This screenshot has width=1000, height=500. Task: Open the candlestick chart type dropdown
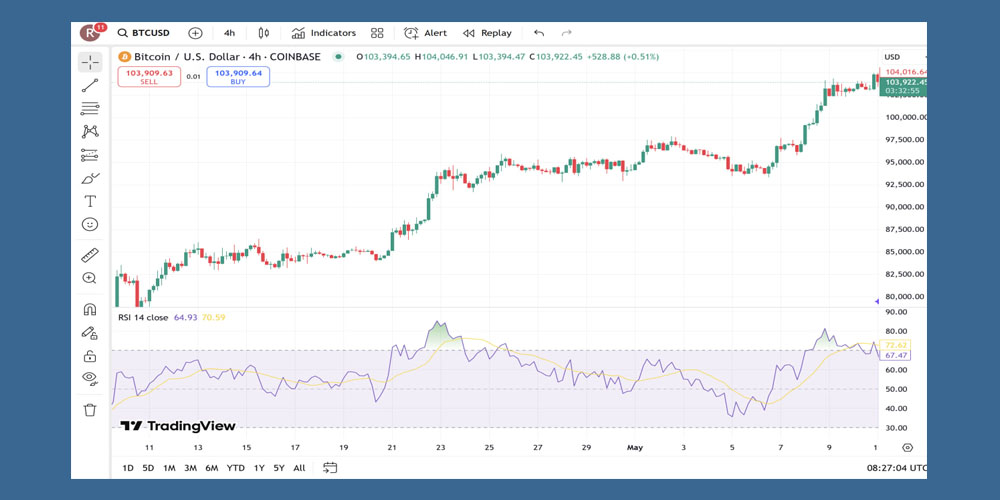264,33
